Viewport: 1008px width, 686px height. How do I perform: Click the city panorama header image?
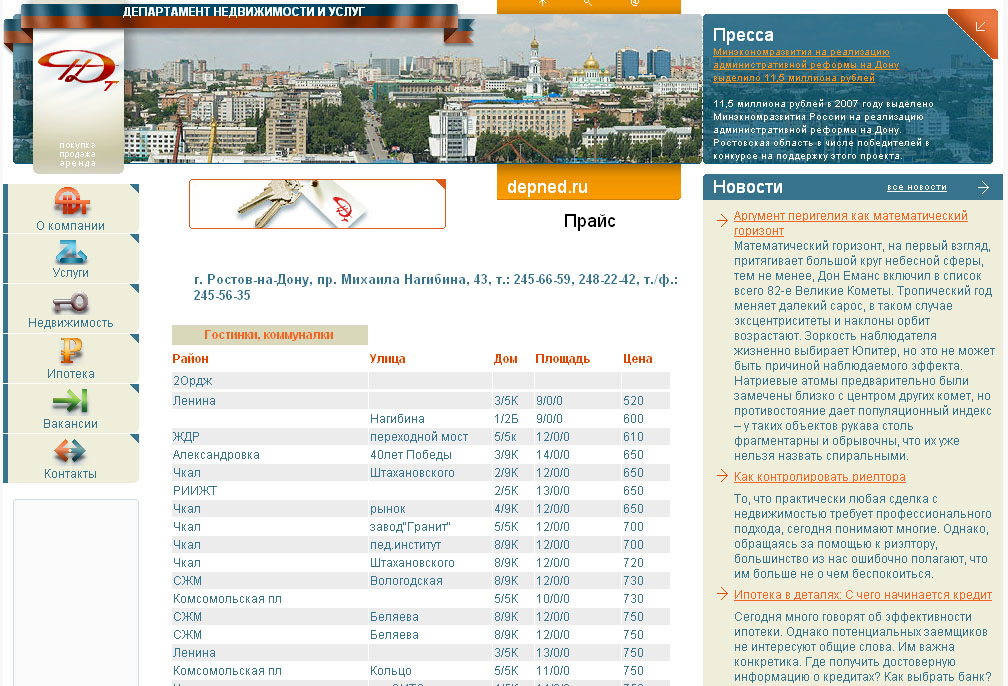(411, 89)
